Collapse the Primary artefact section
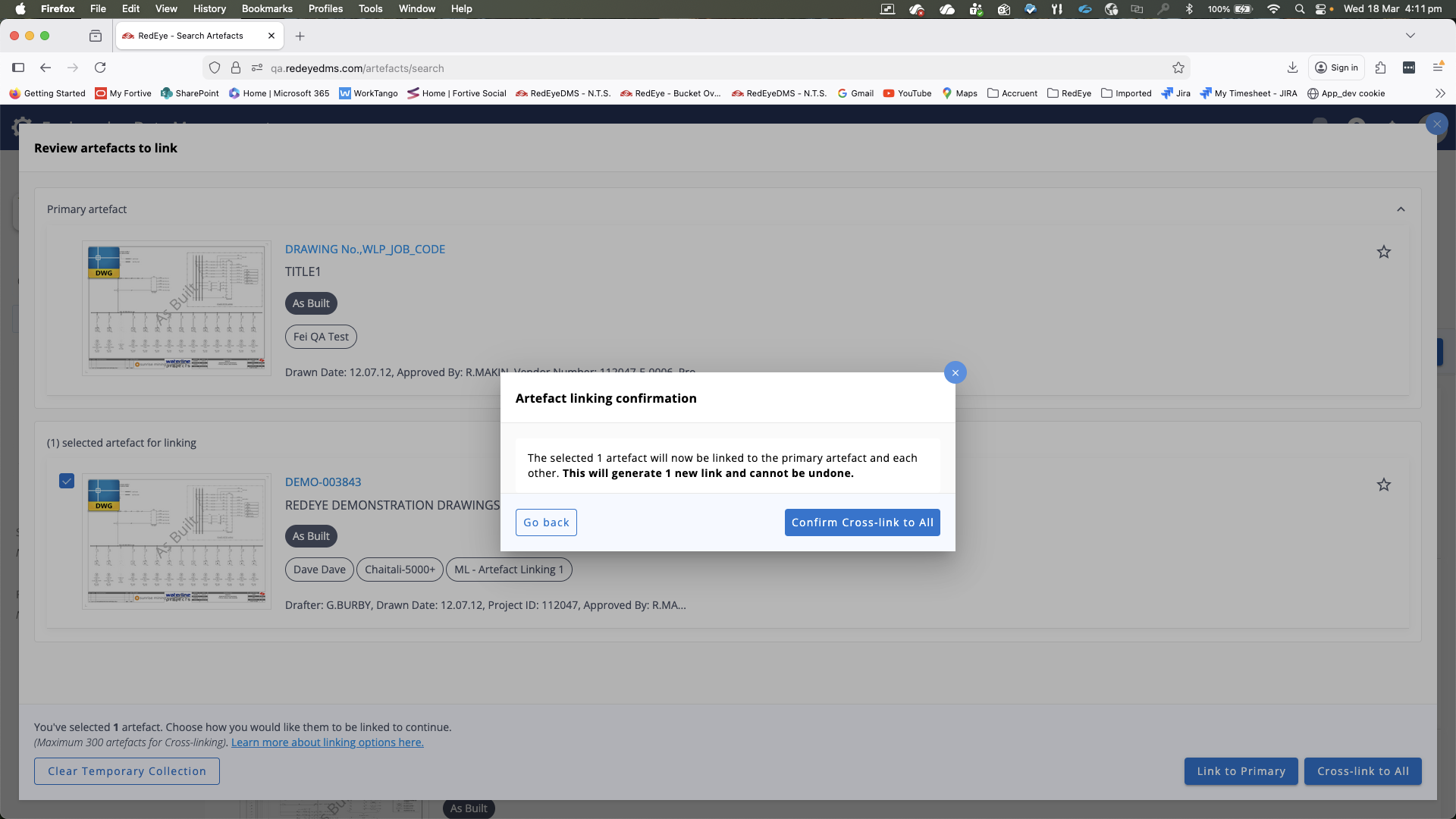The height and width of the screenshot is (819, 1456). 1401,209
